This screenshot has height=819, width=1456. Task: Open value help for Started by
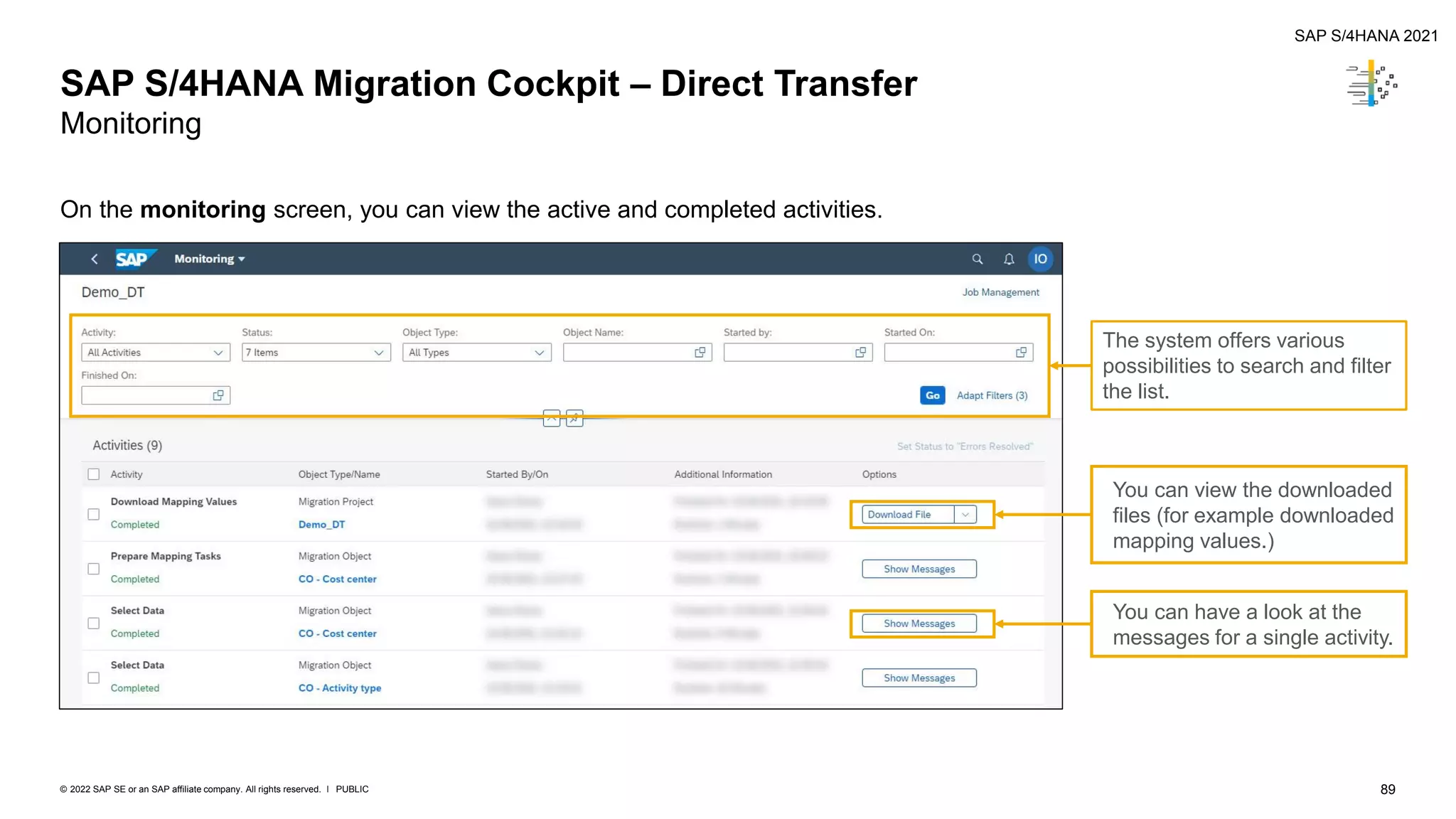point(861,353)
